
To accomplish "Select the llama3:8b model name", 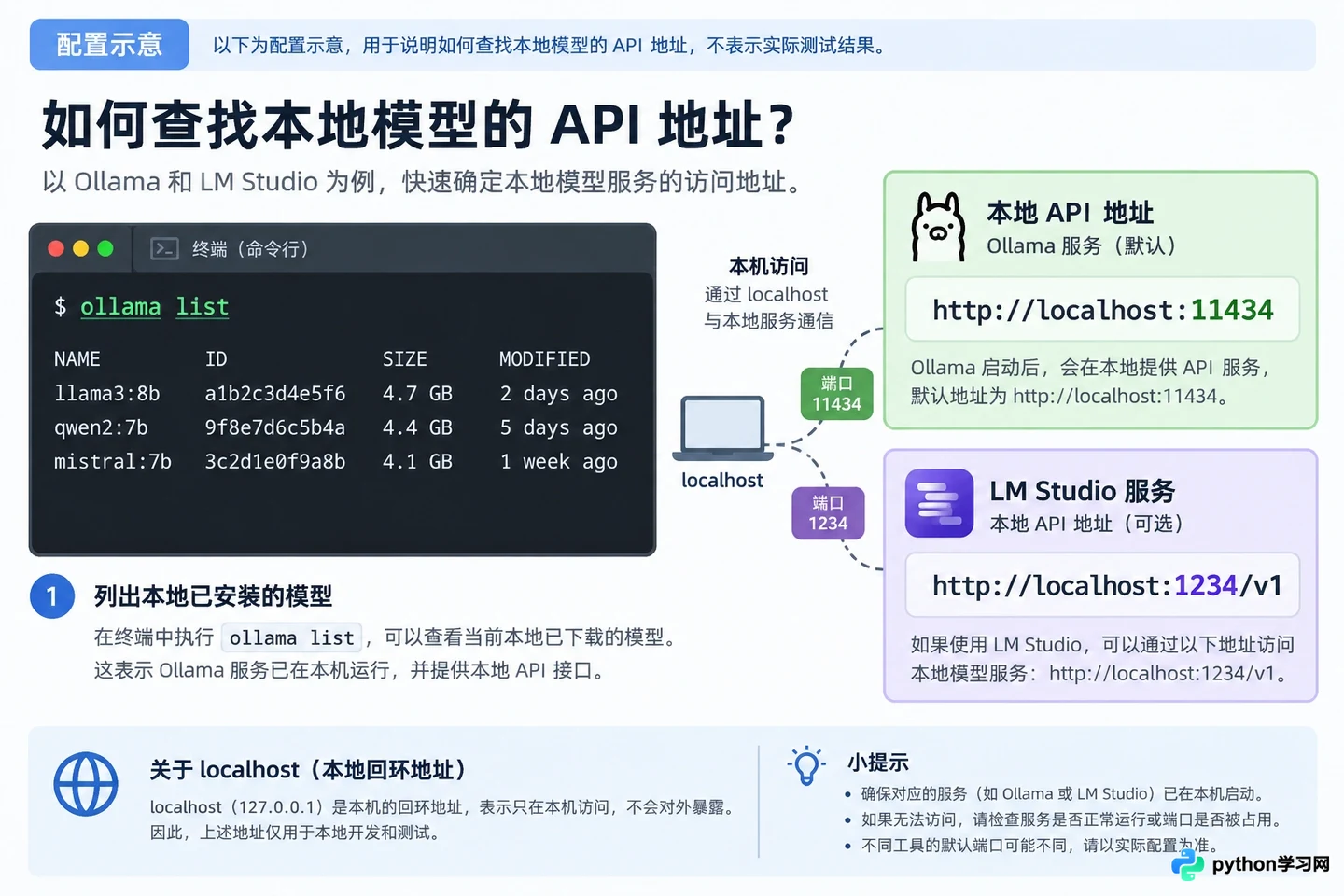I will (107, 394).
